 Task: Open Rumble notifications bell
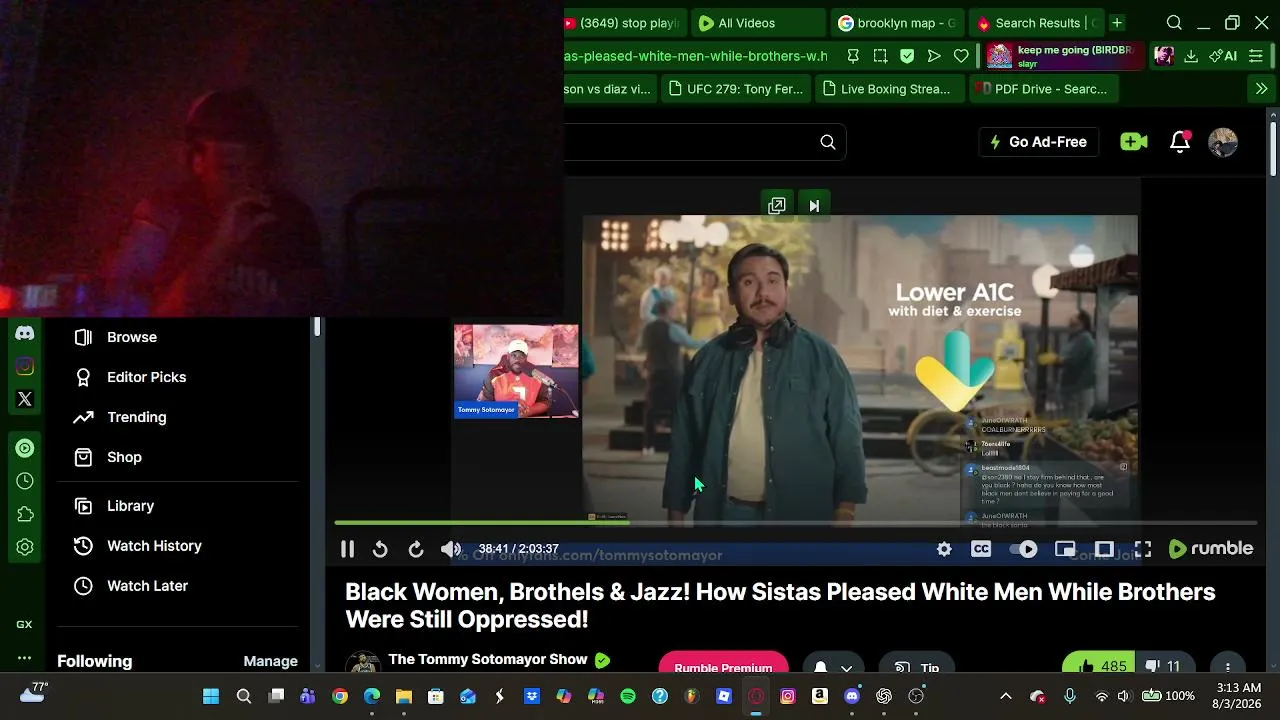point(1180,142)
